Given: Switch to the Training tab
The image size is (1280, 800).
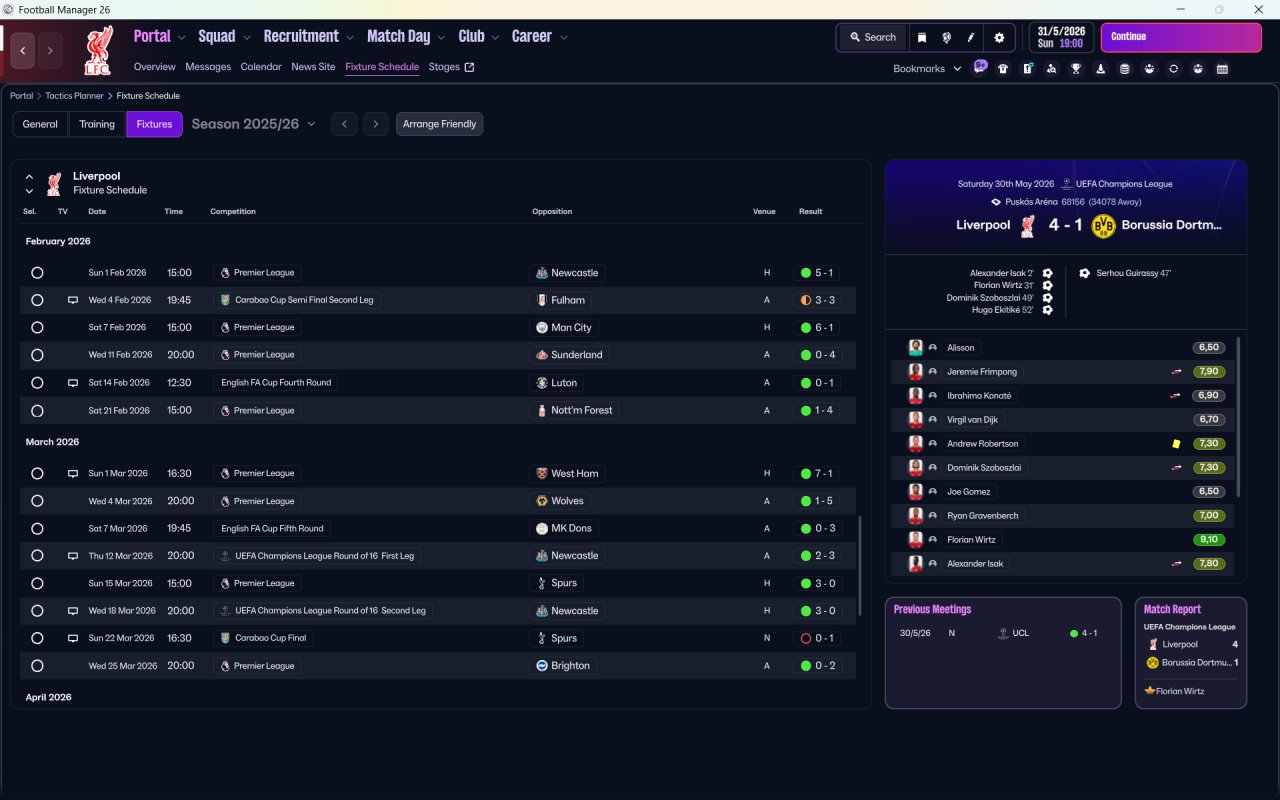Looking at the screenshot, I should pyautogui.click(x=97, y=124).
